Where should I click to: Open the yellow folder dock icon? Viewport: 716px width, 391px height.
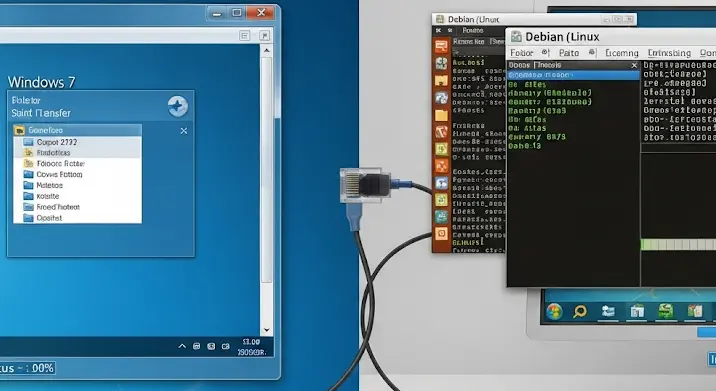click(x=441, y=115)
